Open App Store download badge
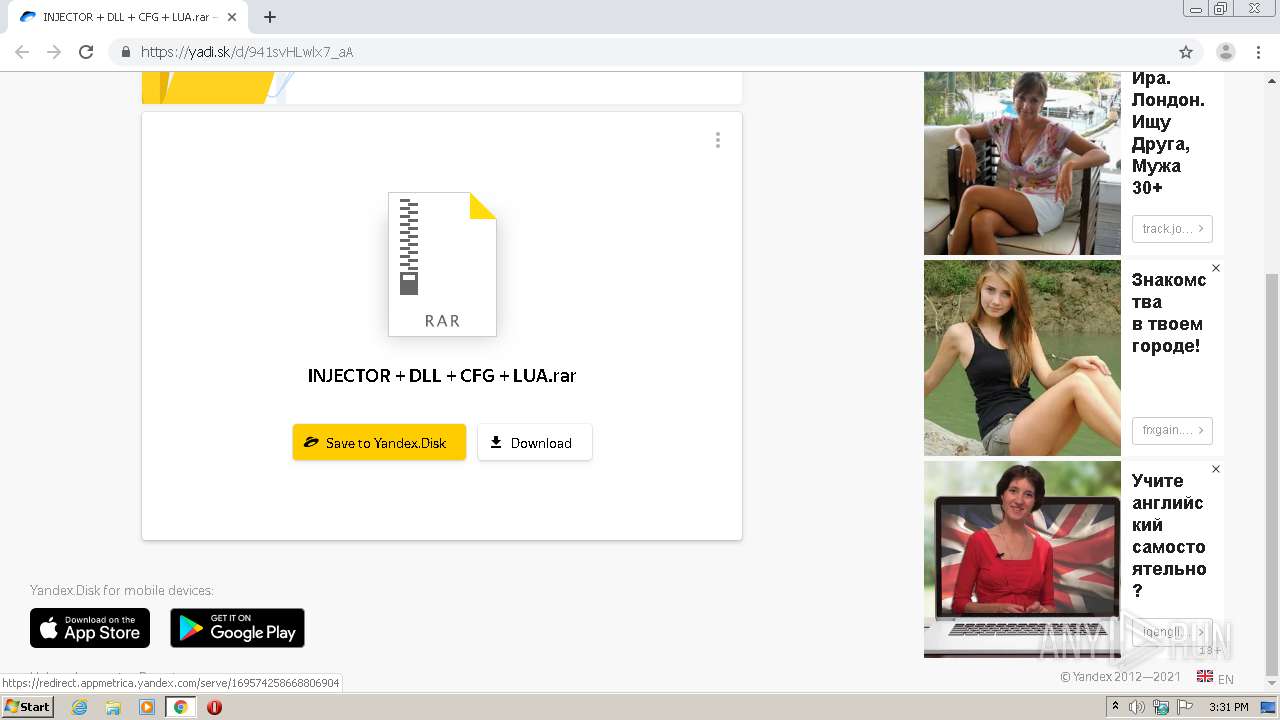Image resolution: width=1280 pixels, height=720 pixels. pos(90,628)
